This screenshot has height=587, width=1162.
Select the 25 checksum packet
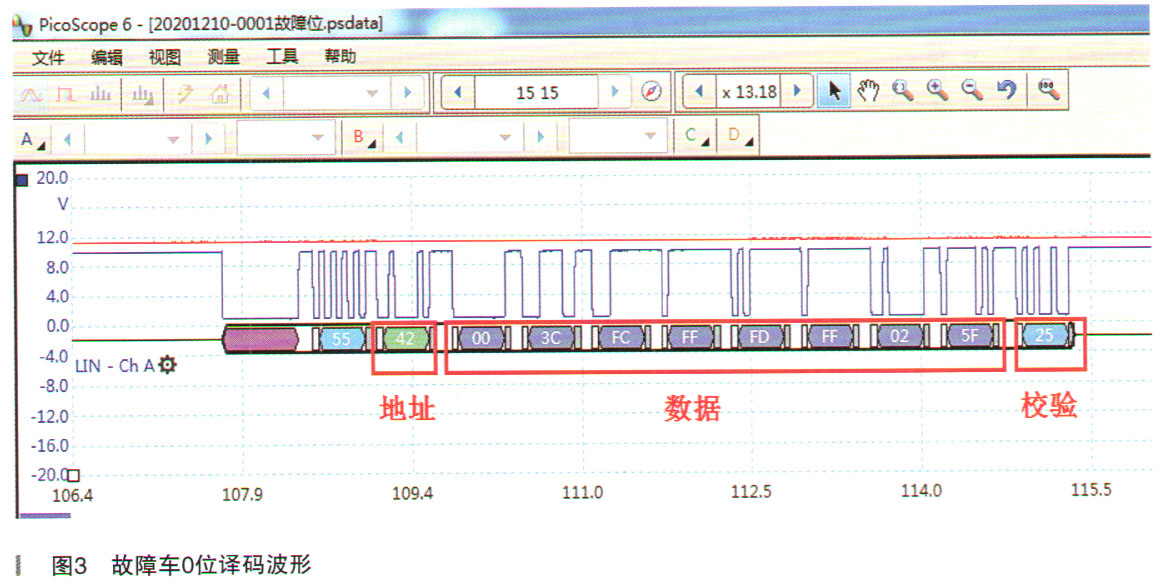click(x=1044, y=335)
